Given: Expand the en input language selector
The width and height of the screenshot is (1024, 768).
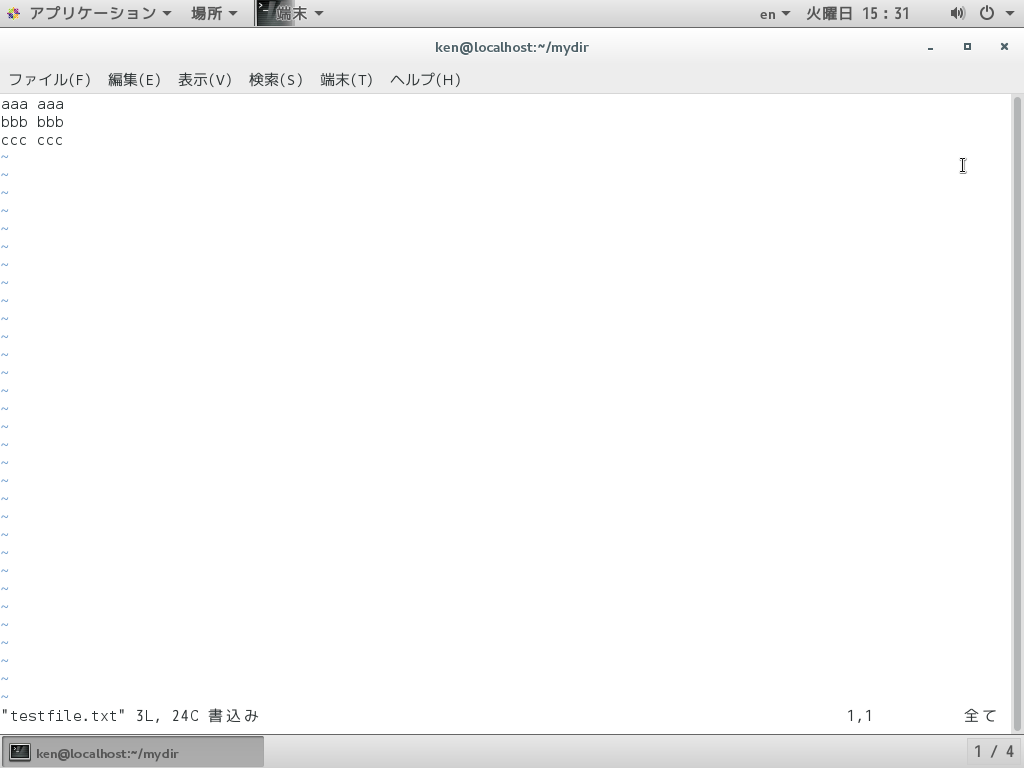Looking at the screenshot, I should click(775, 13).
